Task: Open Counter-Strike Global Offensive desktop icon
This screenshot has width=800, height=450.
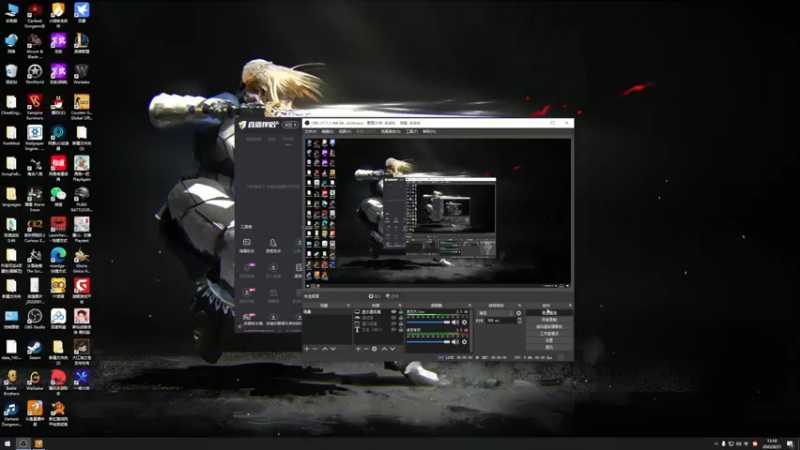Action: [82, 107]
